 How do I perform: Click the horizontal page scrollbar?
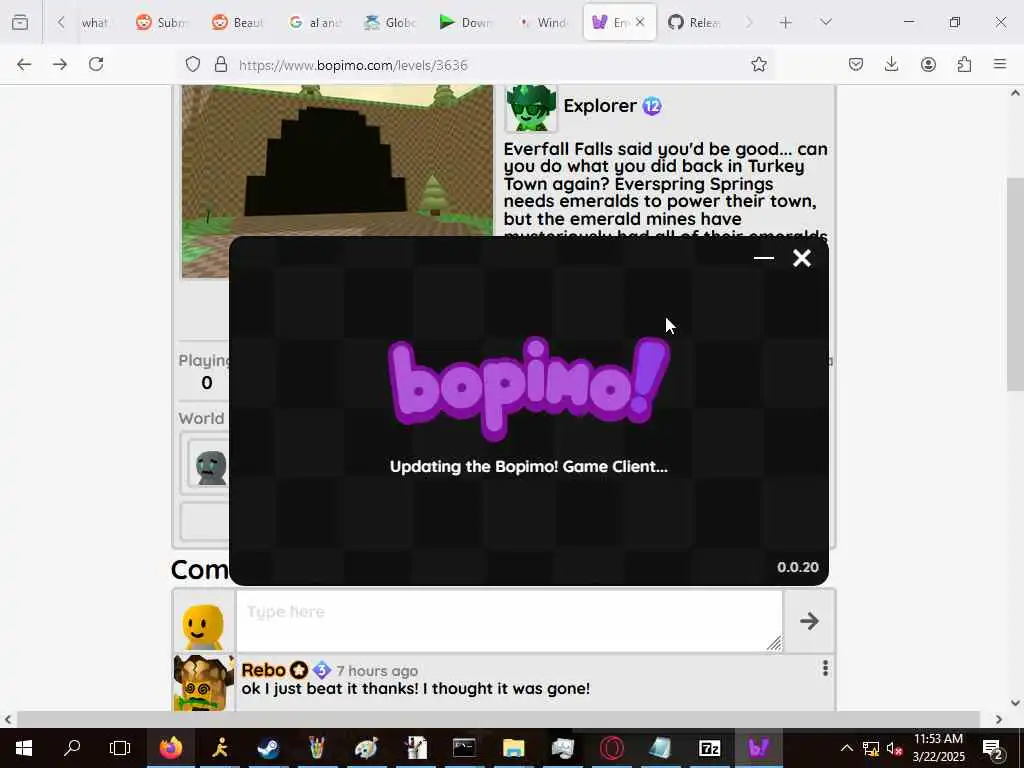(498, 719)
